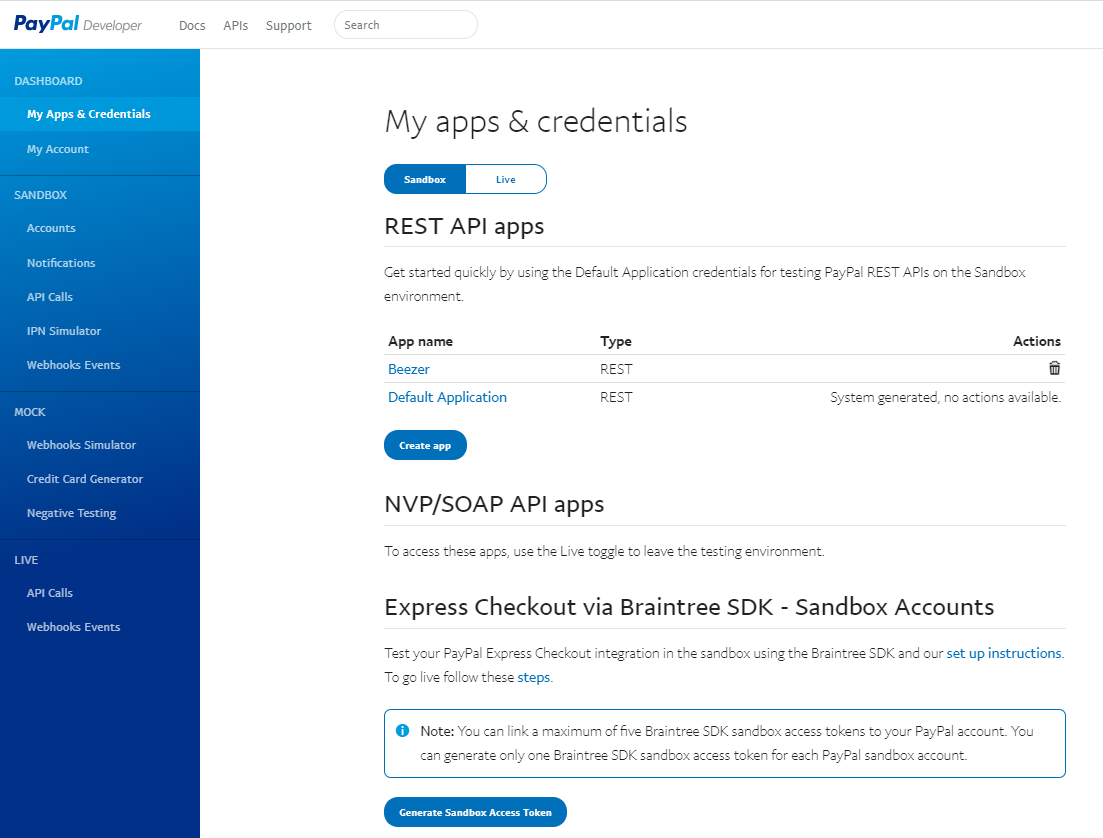Open Sandbox Accounts in sidebar
The height and width of the screenshot is (838, 1103).
pos(51,228)
